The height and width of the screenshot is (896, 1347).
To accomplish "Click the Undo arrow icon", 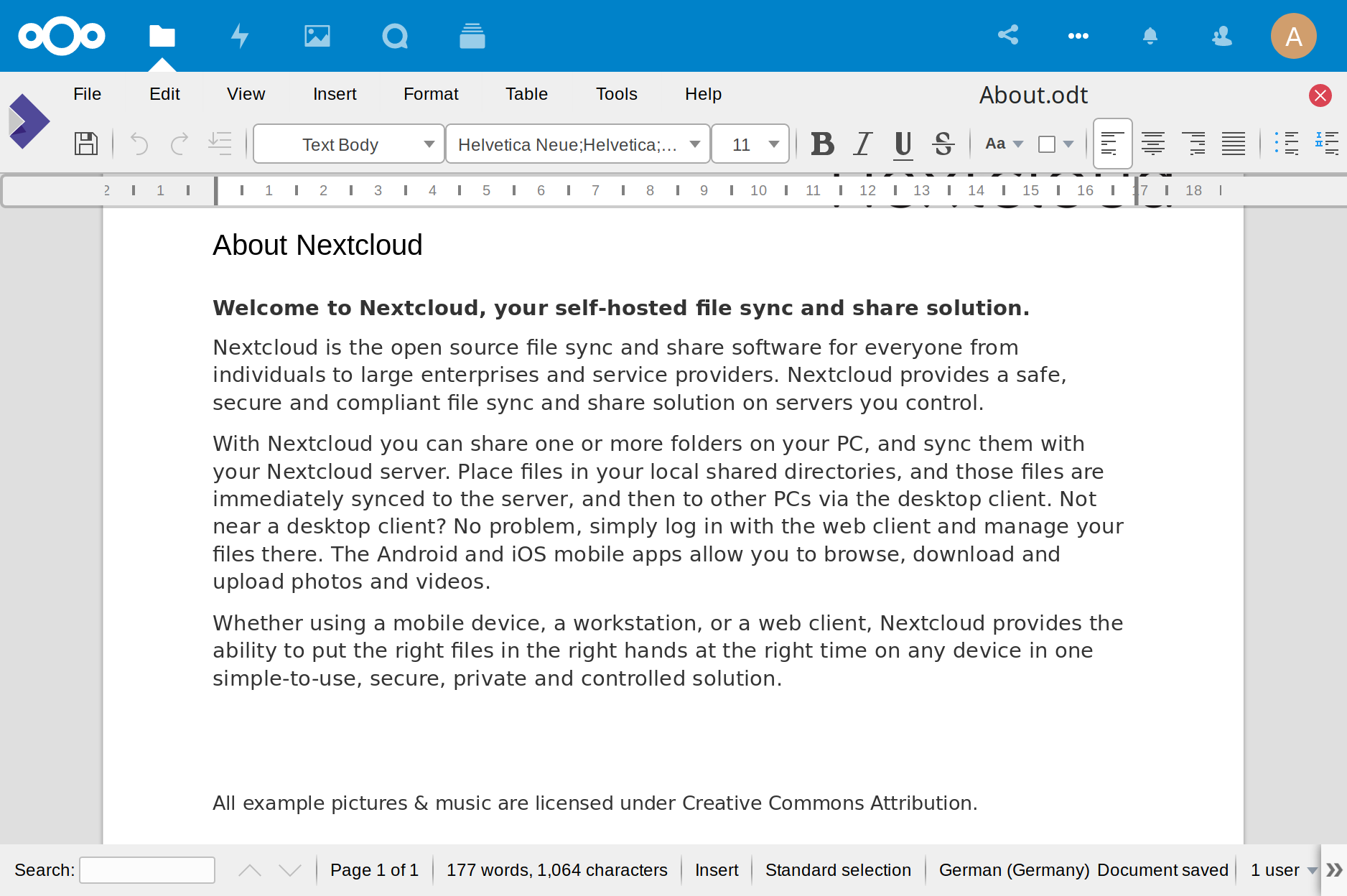I will point(139,144).
